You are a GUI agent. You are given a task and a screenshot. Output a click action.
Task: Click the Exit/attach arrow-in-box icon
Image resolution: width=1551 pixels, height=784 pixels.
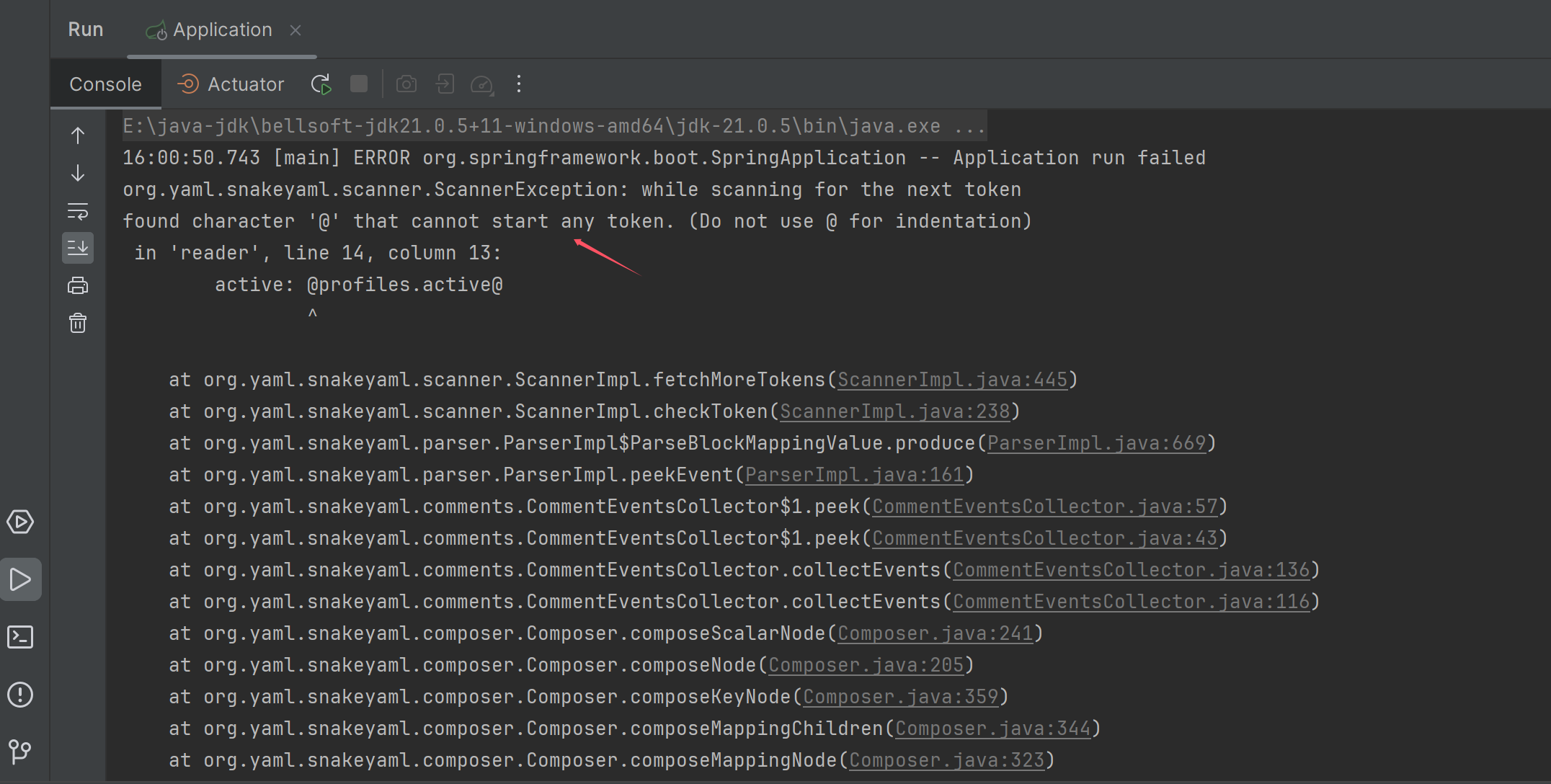(x=445, y=84)
